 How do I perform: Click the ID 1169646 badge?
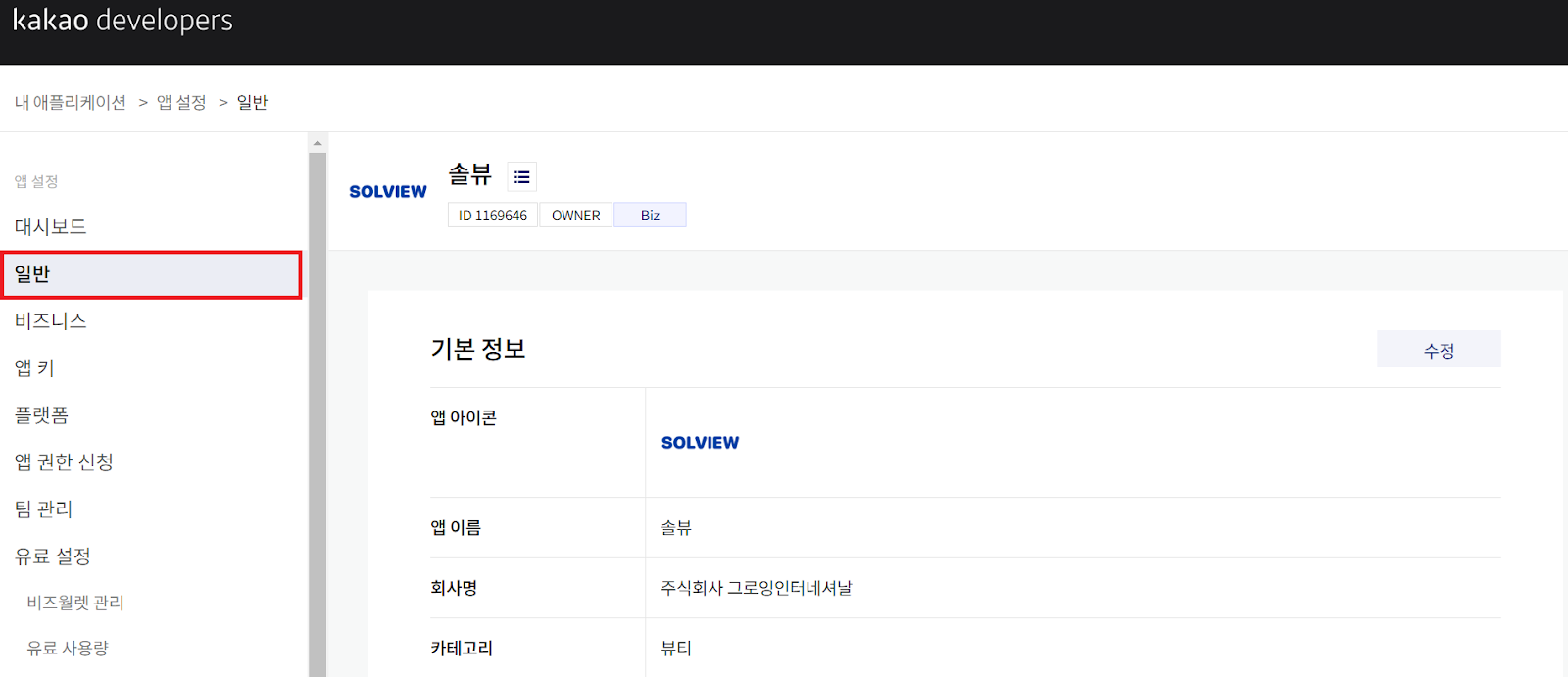pyautogui.click(x=493, y=216)
